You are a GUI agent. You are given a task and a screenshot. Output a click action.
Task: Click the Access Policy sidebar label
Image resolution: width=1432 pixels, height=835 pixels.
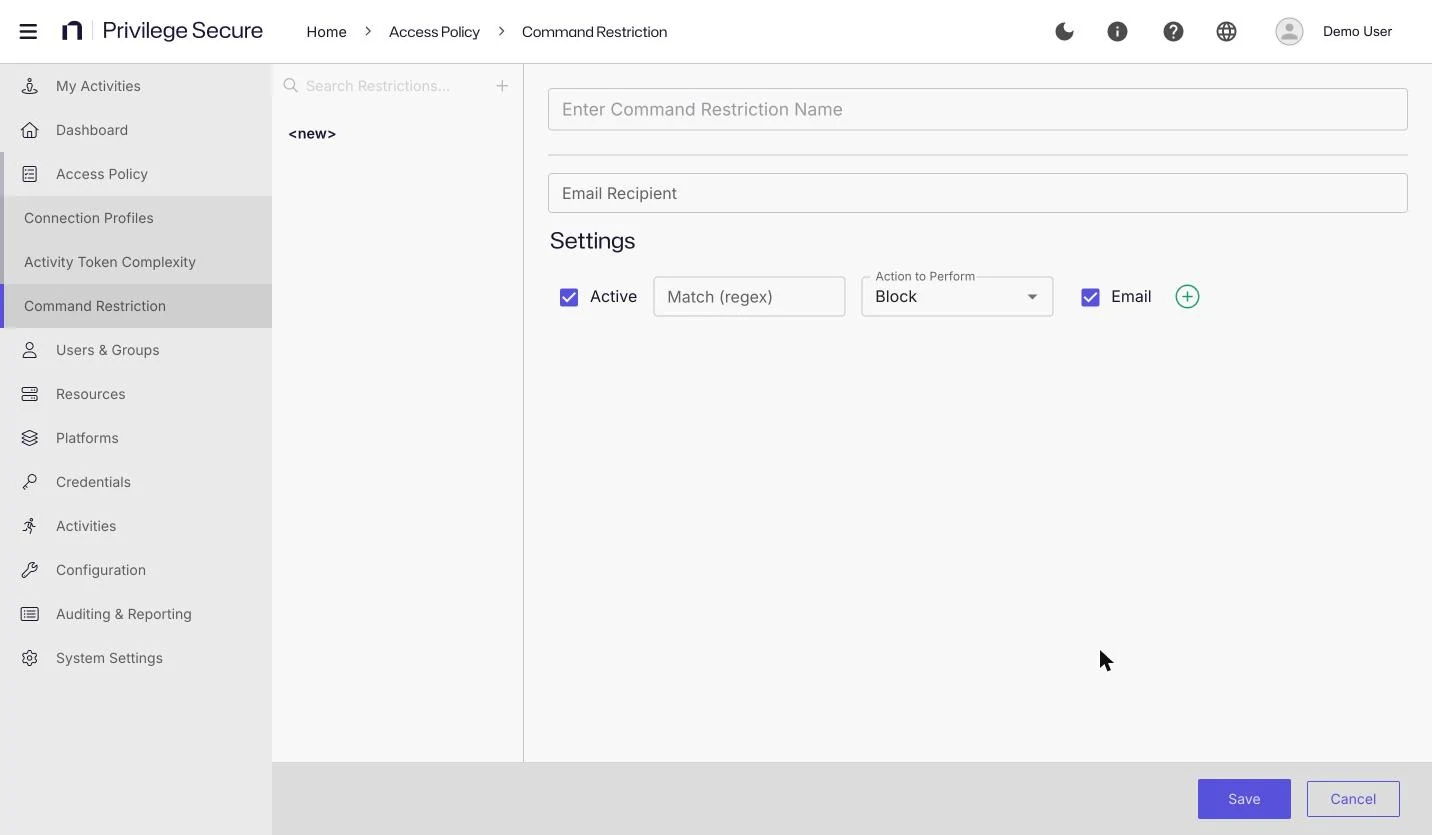pos(102,174)
